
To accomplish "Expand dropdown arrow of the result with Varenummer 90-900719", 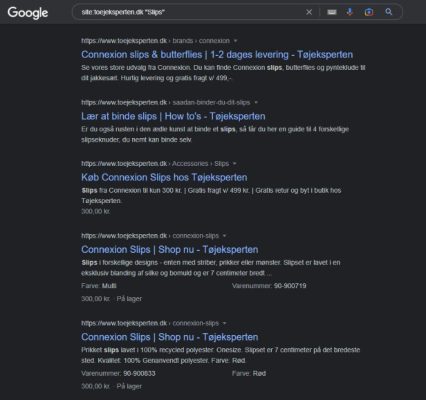I will tap(224, 236).
